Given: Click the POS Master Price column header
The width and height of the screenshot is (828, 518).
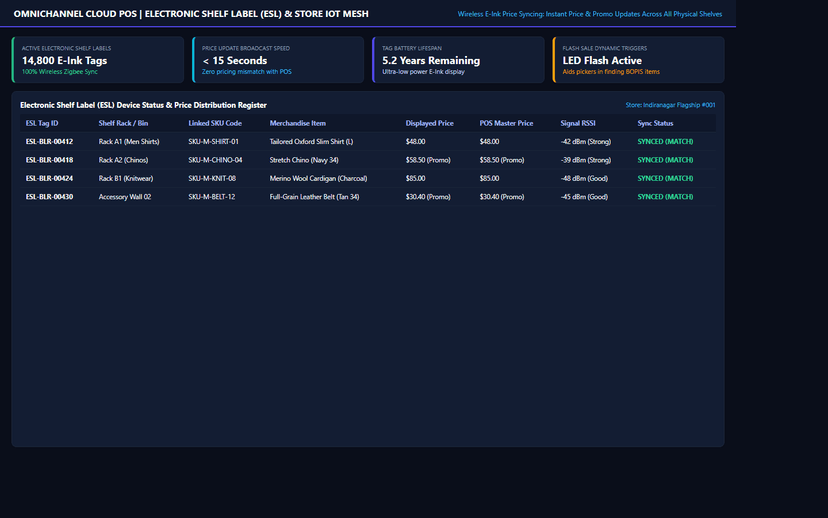Looking at the screenshot, I should (506, 123).
